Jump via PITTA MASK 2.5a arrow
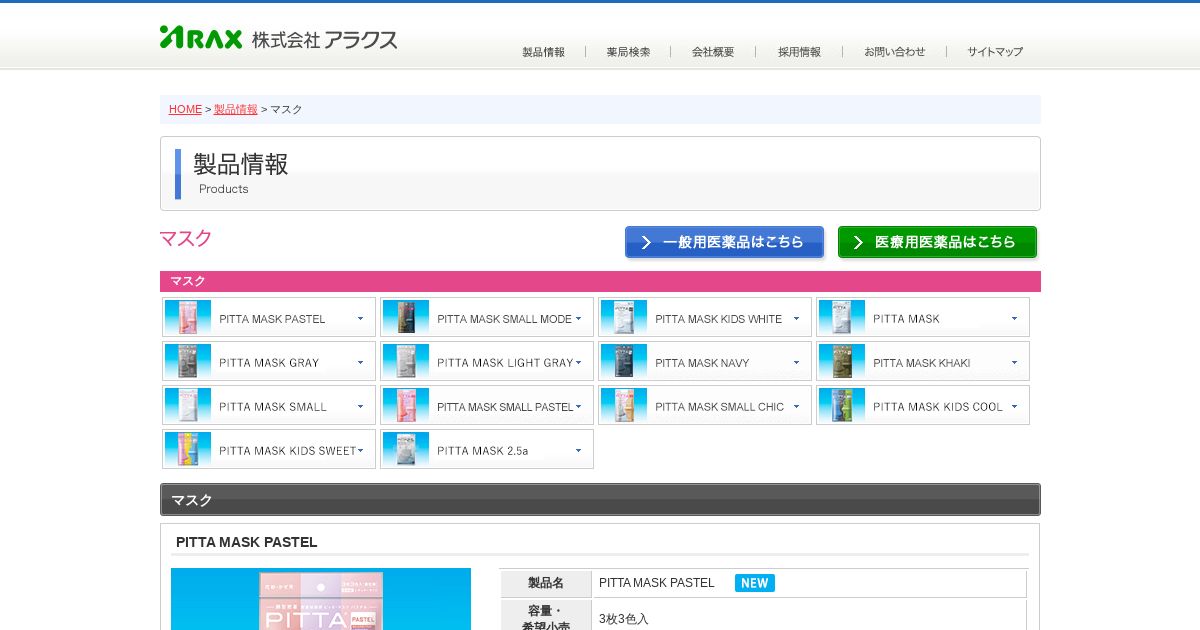Image resolution: width=1200 pixels, height=630 pixels. point(578,451)
